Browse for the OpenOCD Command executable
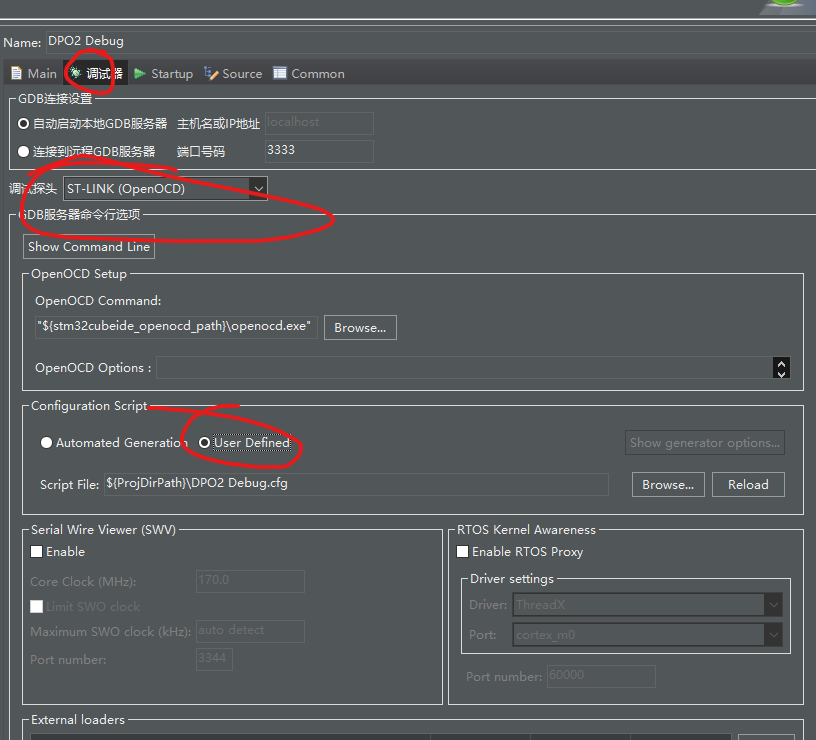This screenshot has width=816, height=740. [x=360, y=327]
